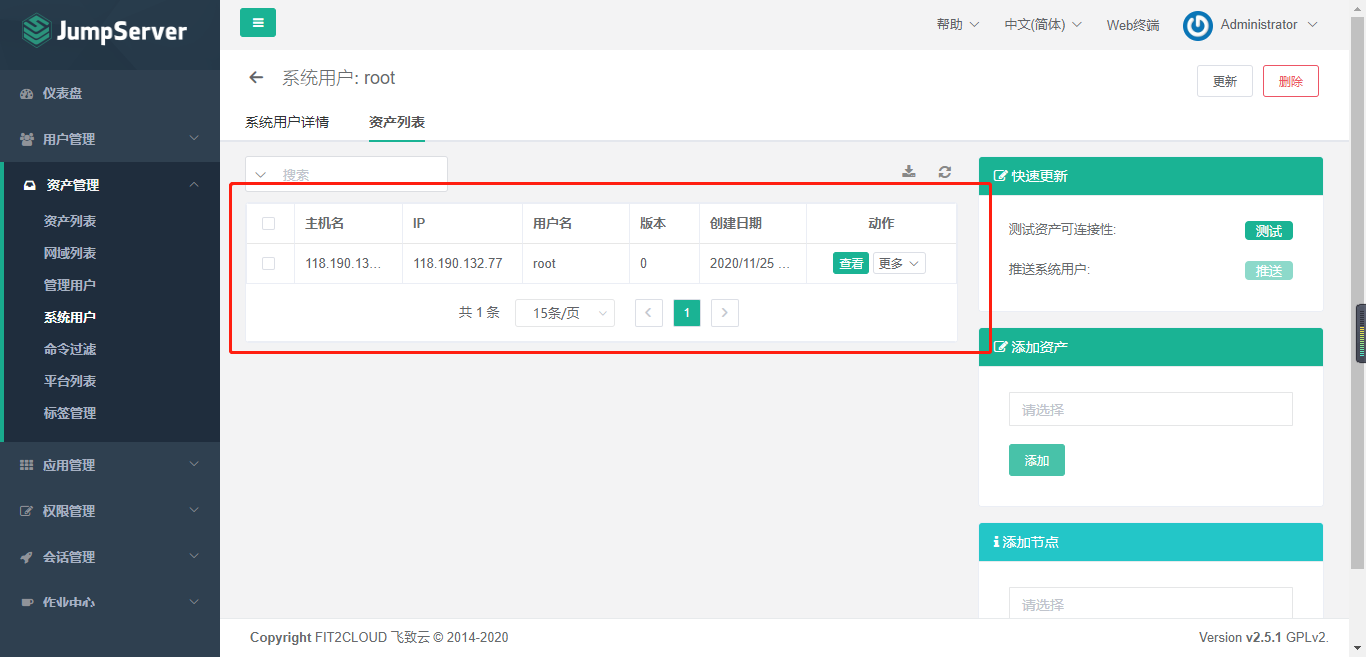Open 标签管理 in the sidebar
Screen dimensions: 1366x657
coord(70,413)
